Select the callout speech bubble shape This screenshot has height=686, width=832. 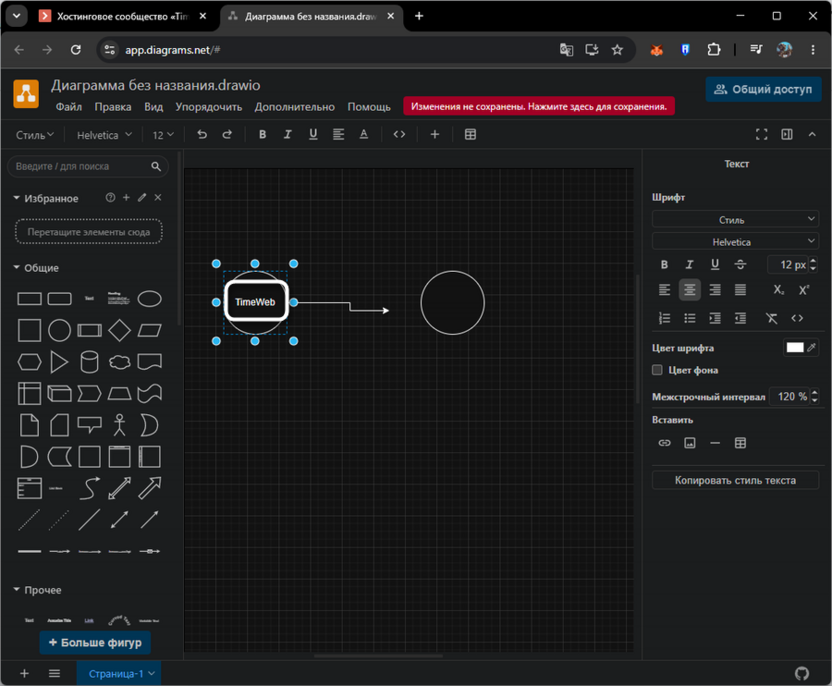(89, 425)
